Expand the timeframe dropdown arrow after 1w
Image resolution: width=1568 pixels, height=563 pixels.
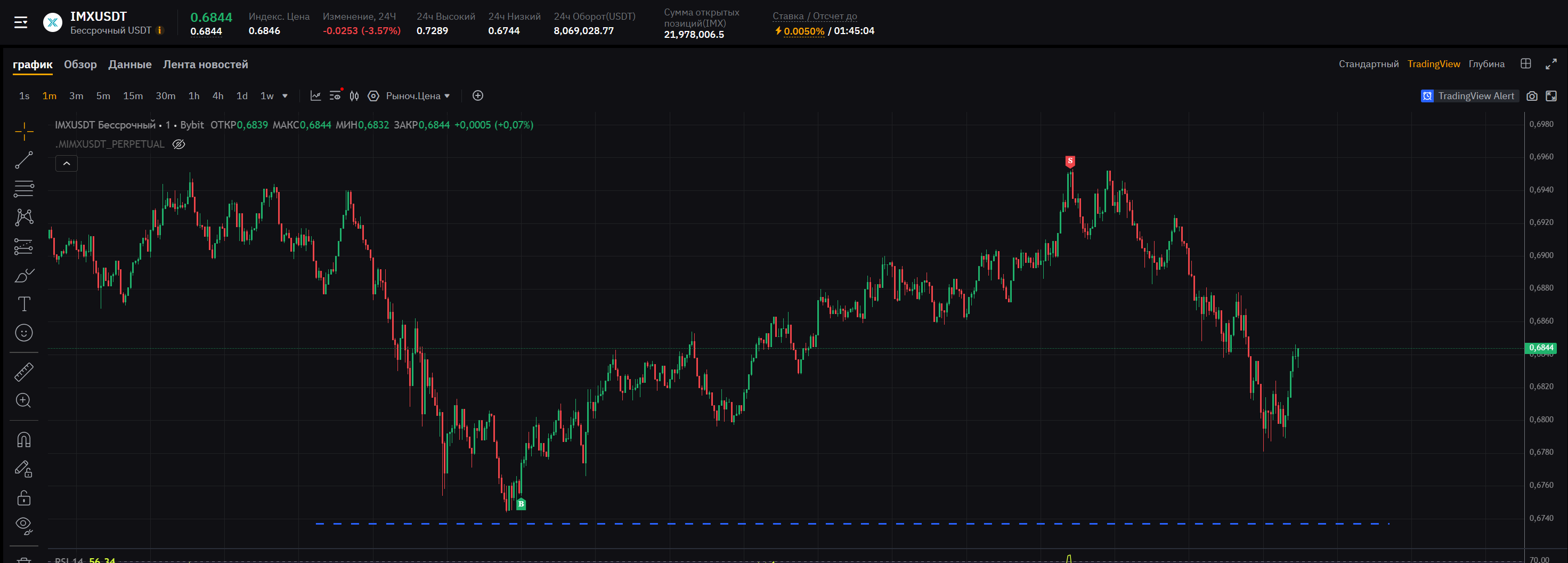[x=285, y=95]
